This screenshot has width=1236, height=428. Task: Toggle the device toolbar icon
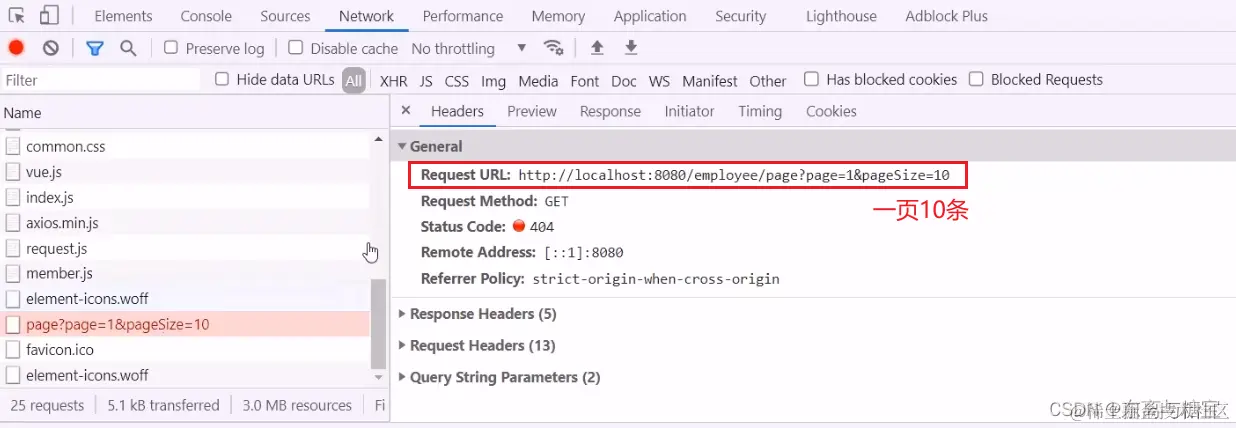tap(48, 16)
